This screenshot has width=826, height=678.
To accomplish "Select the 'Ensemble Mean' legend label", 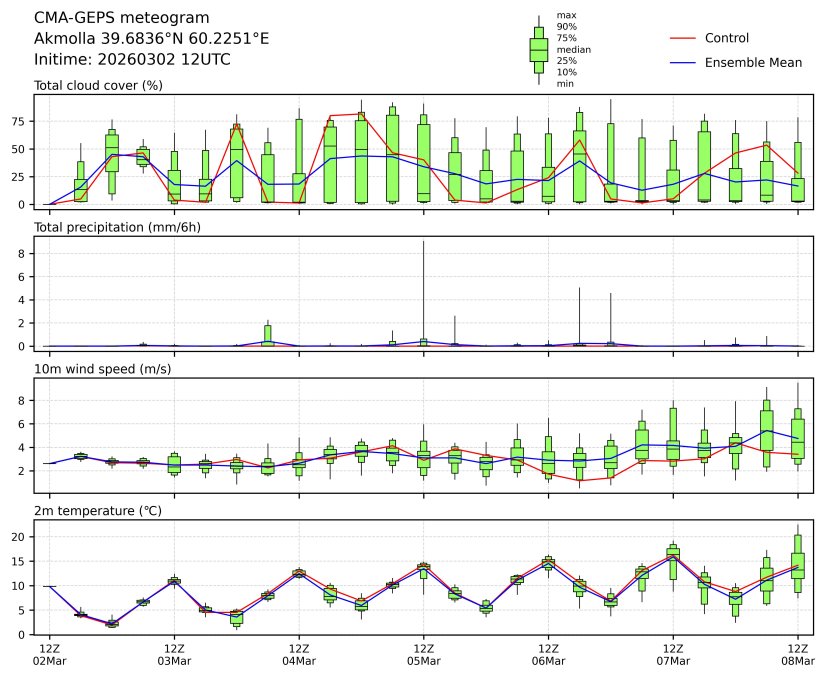I will tap(753, 63).
